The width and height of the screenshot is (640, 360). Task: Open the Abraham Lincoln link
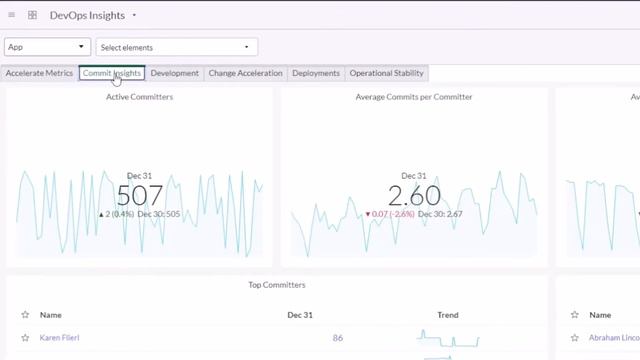point(614,338)
